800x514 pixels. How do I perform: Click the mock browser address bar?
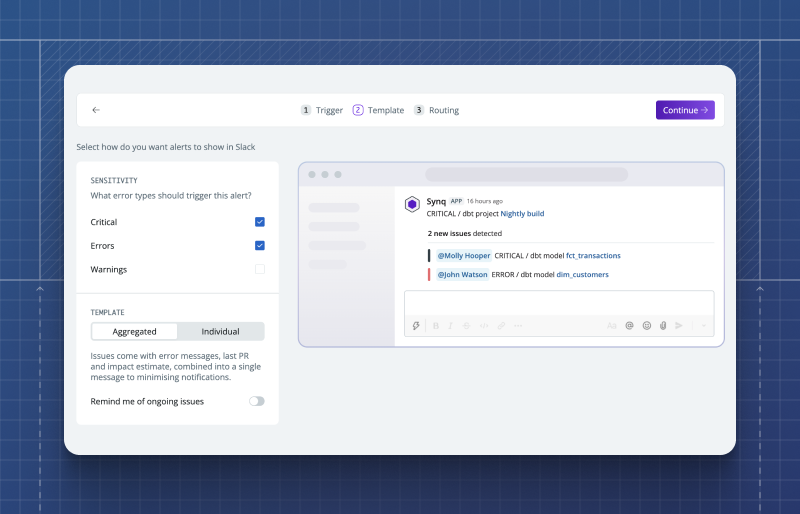(x=527, y=175)
